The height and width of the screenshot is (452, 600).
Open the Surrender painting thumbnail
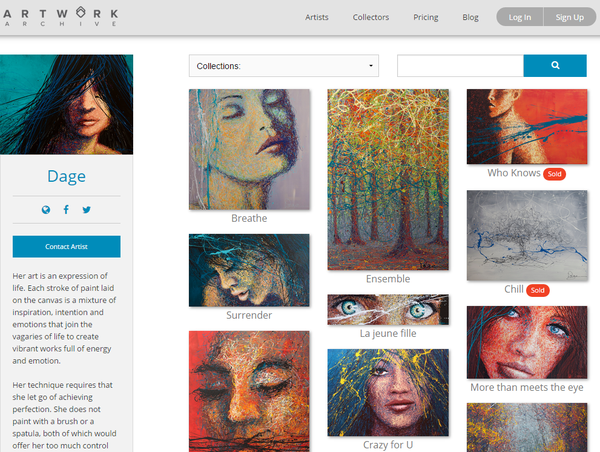(x=249, y=270)
